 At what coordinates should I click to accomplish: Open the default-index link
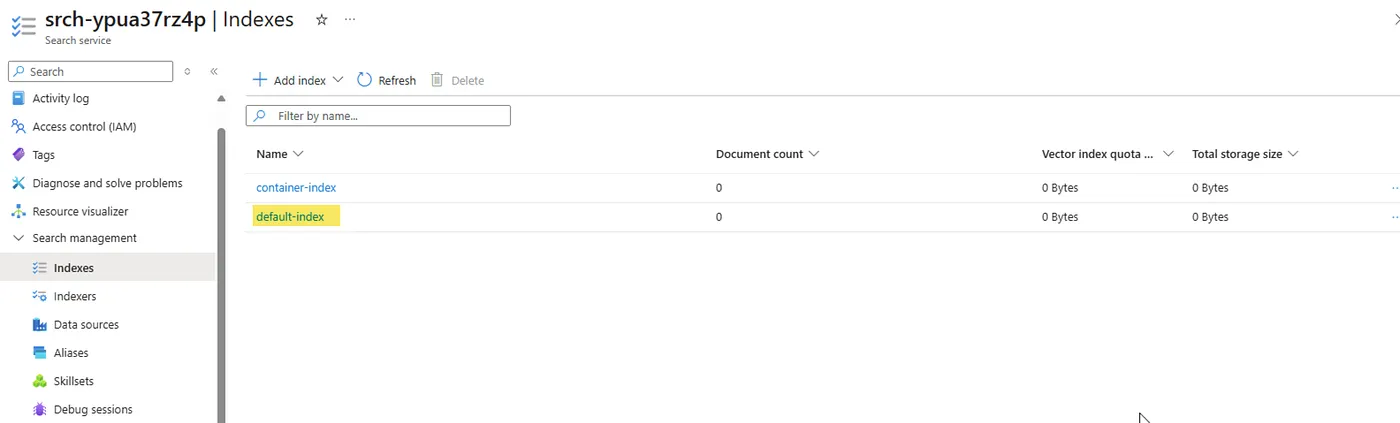[x=290, y=217]
